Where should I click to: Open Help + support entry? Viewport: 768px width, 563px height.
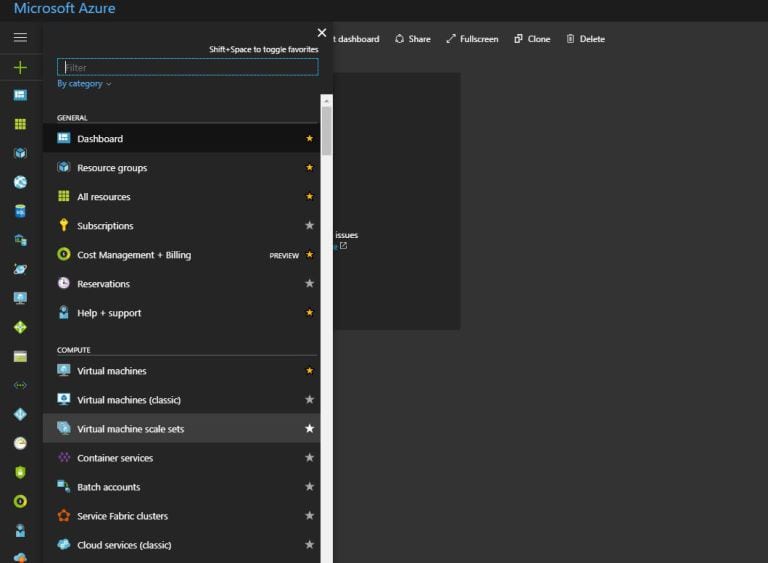click(181, 313)
